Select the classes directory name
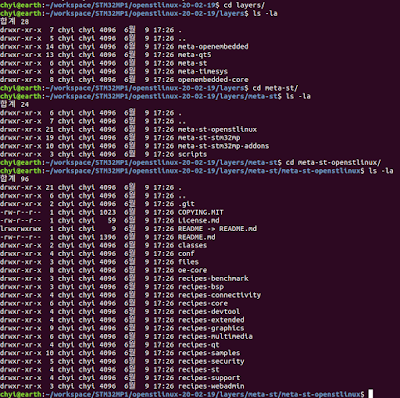Screen dimensions: 400x398 pyautogui.click(x=192, y=245)
